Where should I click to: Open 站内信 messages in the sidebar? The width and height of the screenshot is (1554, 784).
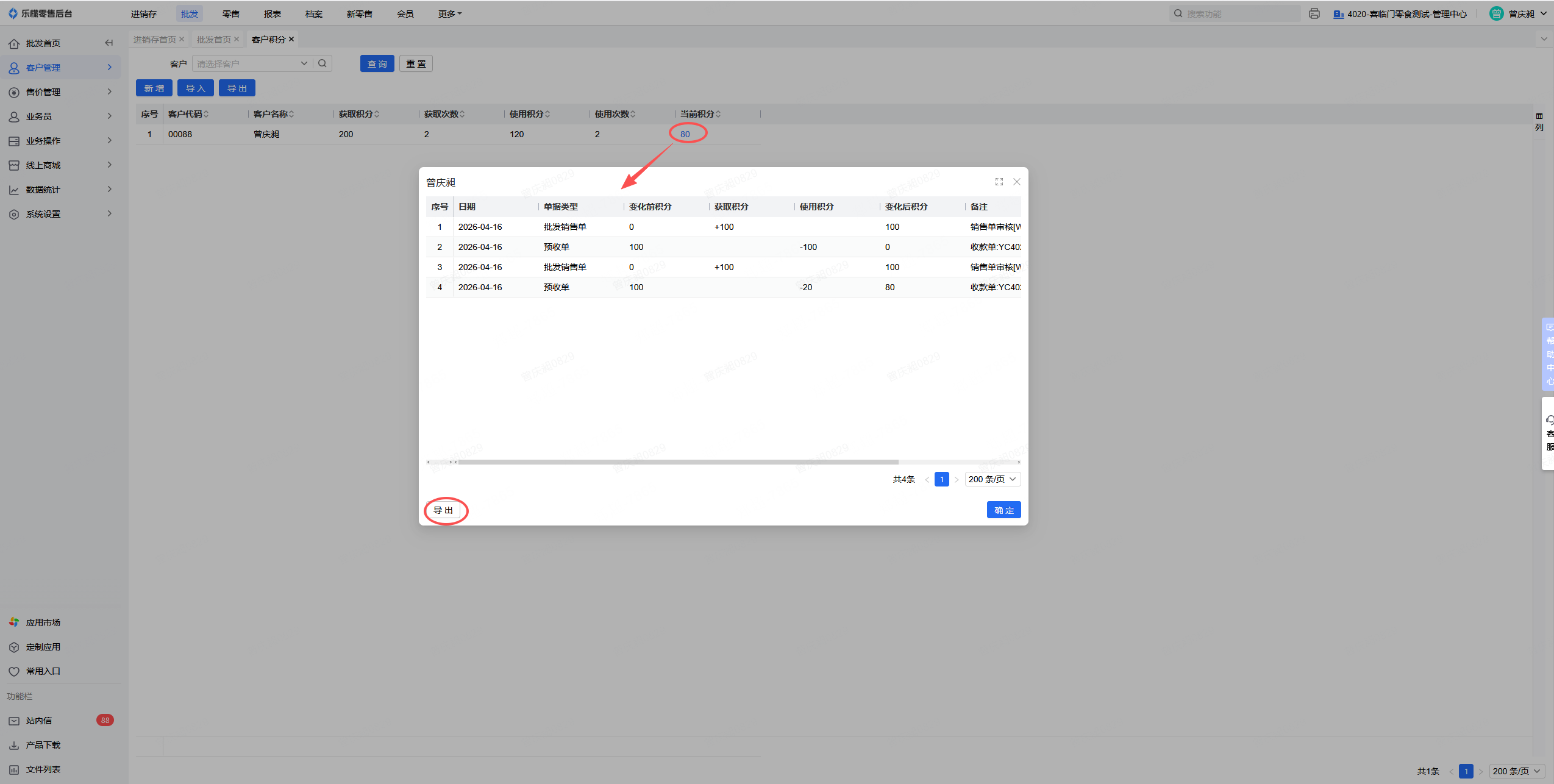39,720
